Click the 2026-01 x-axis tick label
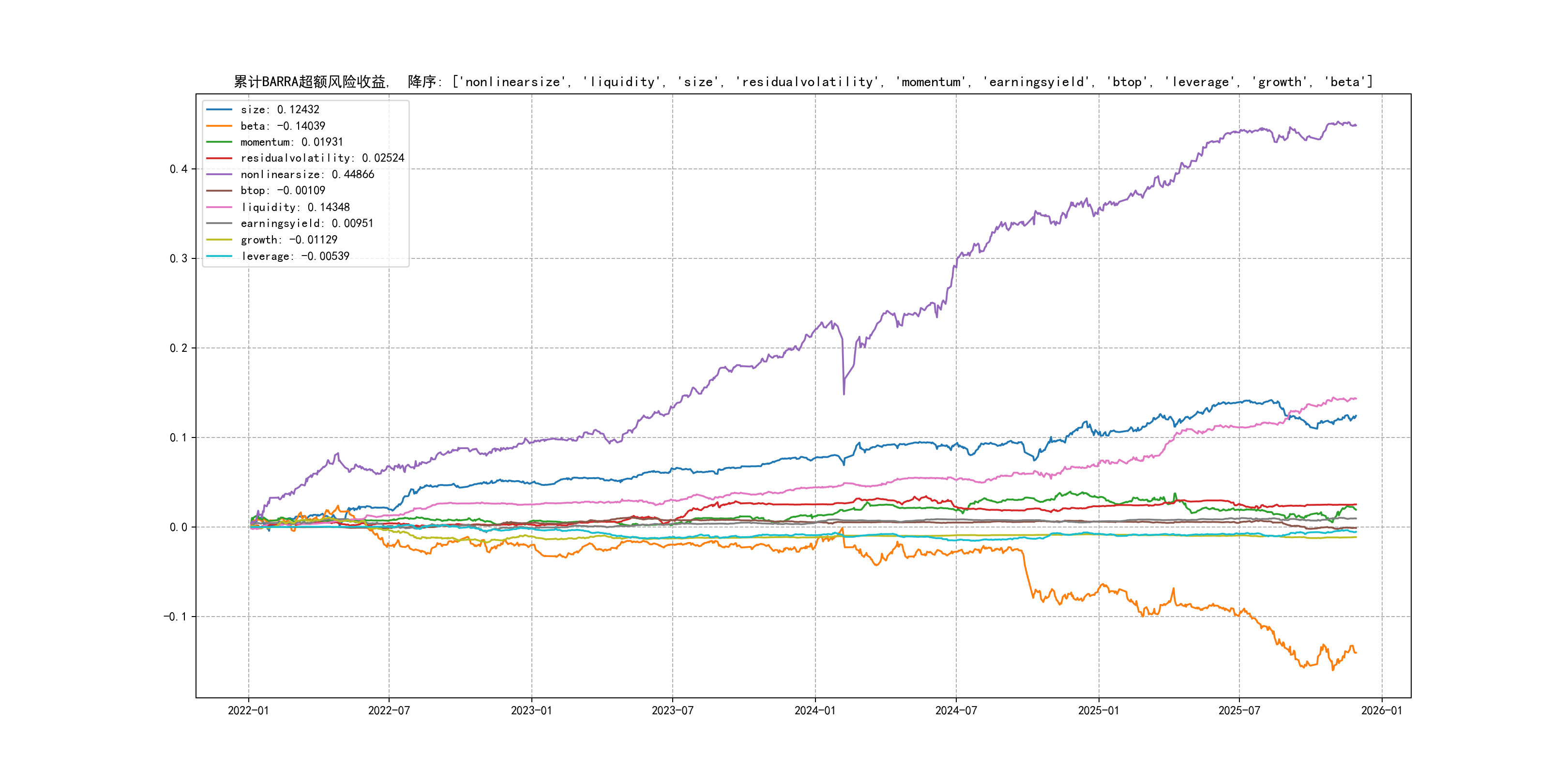This screenshot has height=784, width=1568. coord(1381,711)
